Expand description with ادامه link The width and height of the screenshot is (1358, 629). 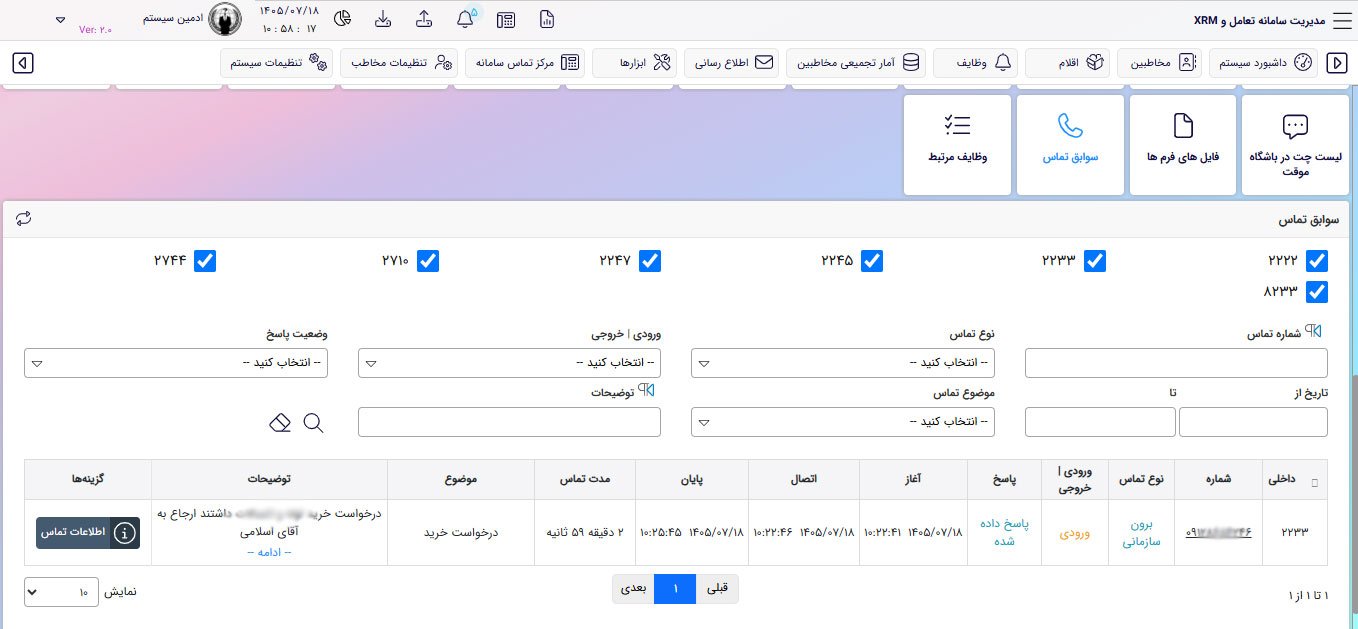click(269, 552)
